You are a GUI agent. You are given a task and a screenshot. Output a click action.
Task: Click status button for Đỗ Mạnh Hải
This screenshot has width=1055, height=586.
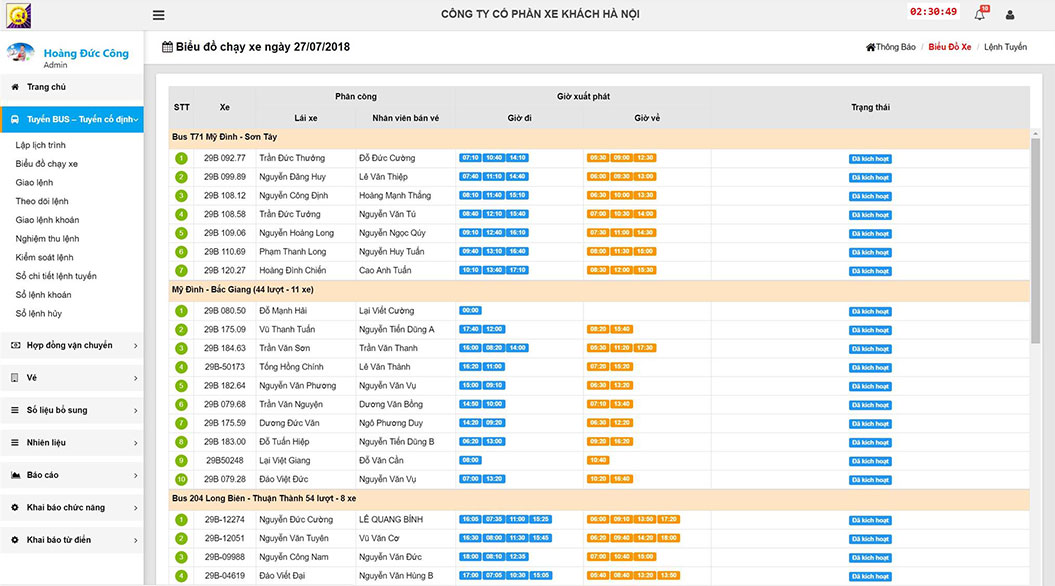[x=870, y=312]
